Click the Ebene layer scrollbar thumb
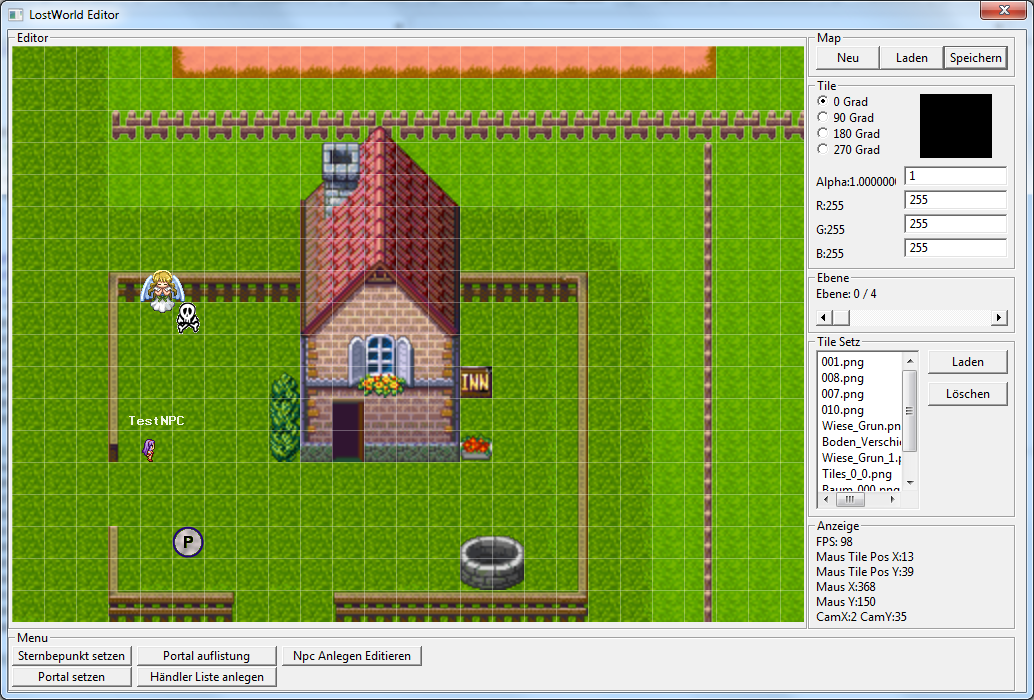 tap(841, 318)
